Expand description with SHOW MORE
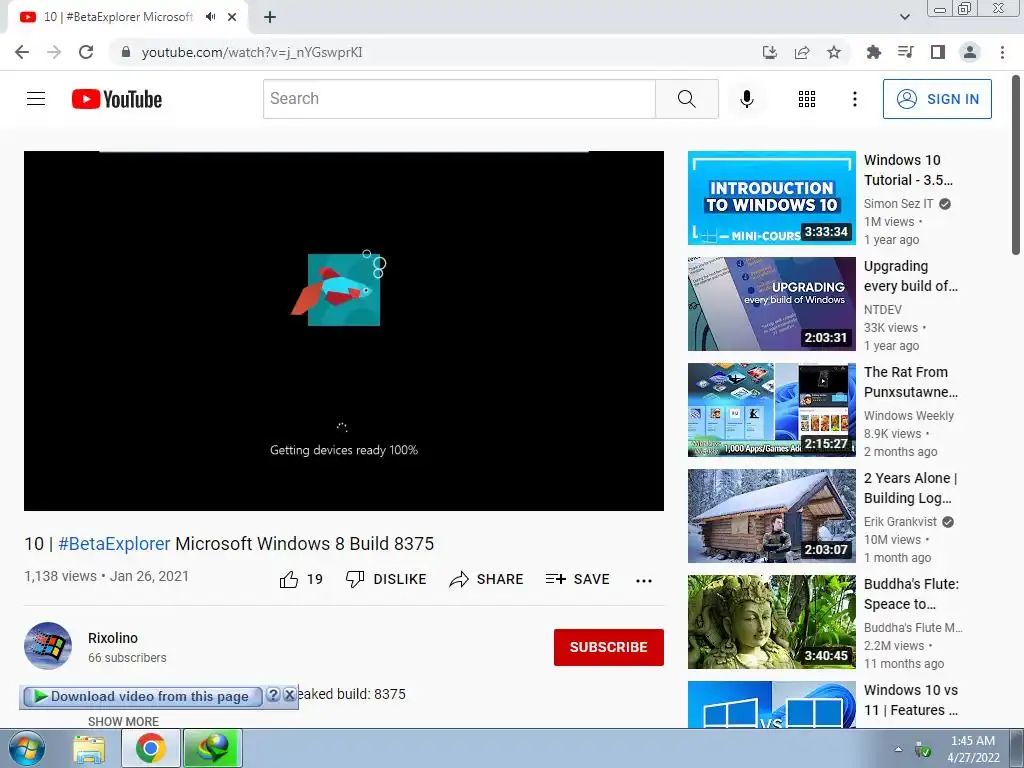Screen dimensions: 1024x768 tap(123, 722)
